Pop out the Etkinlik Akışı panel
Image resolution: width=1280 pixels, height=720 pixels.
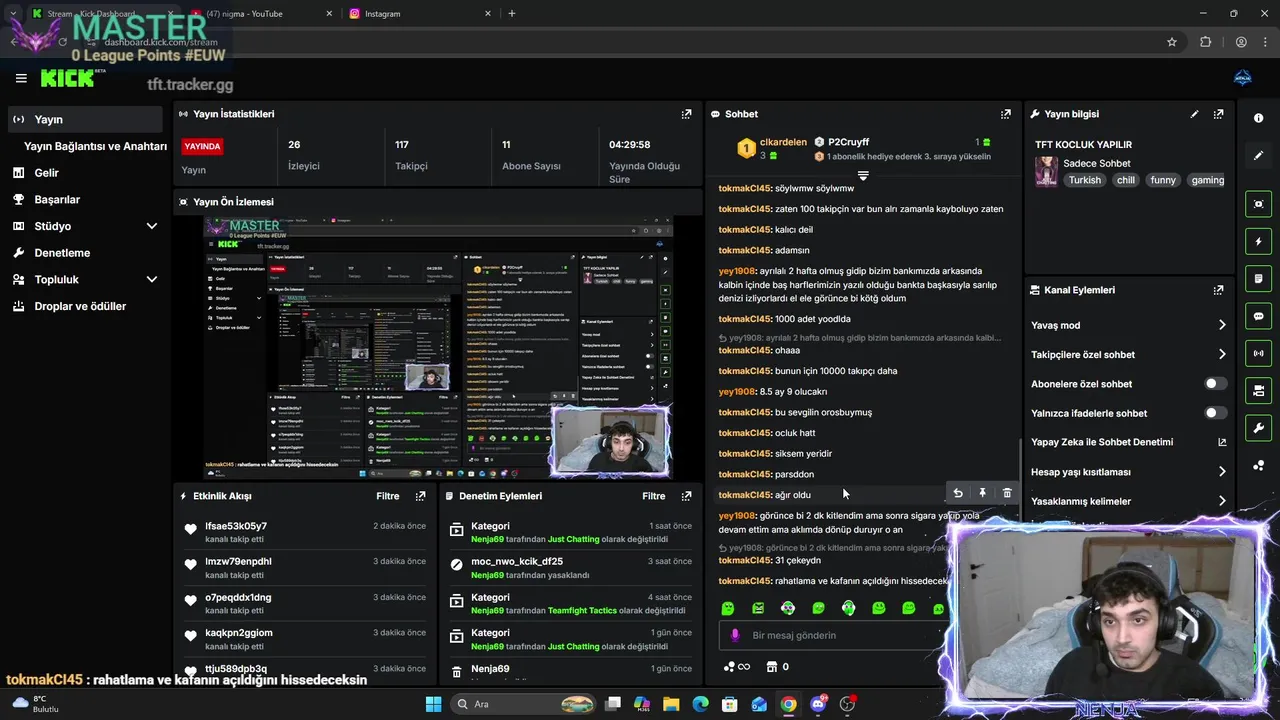tap(420, 496)
